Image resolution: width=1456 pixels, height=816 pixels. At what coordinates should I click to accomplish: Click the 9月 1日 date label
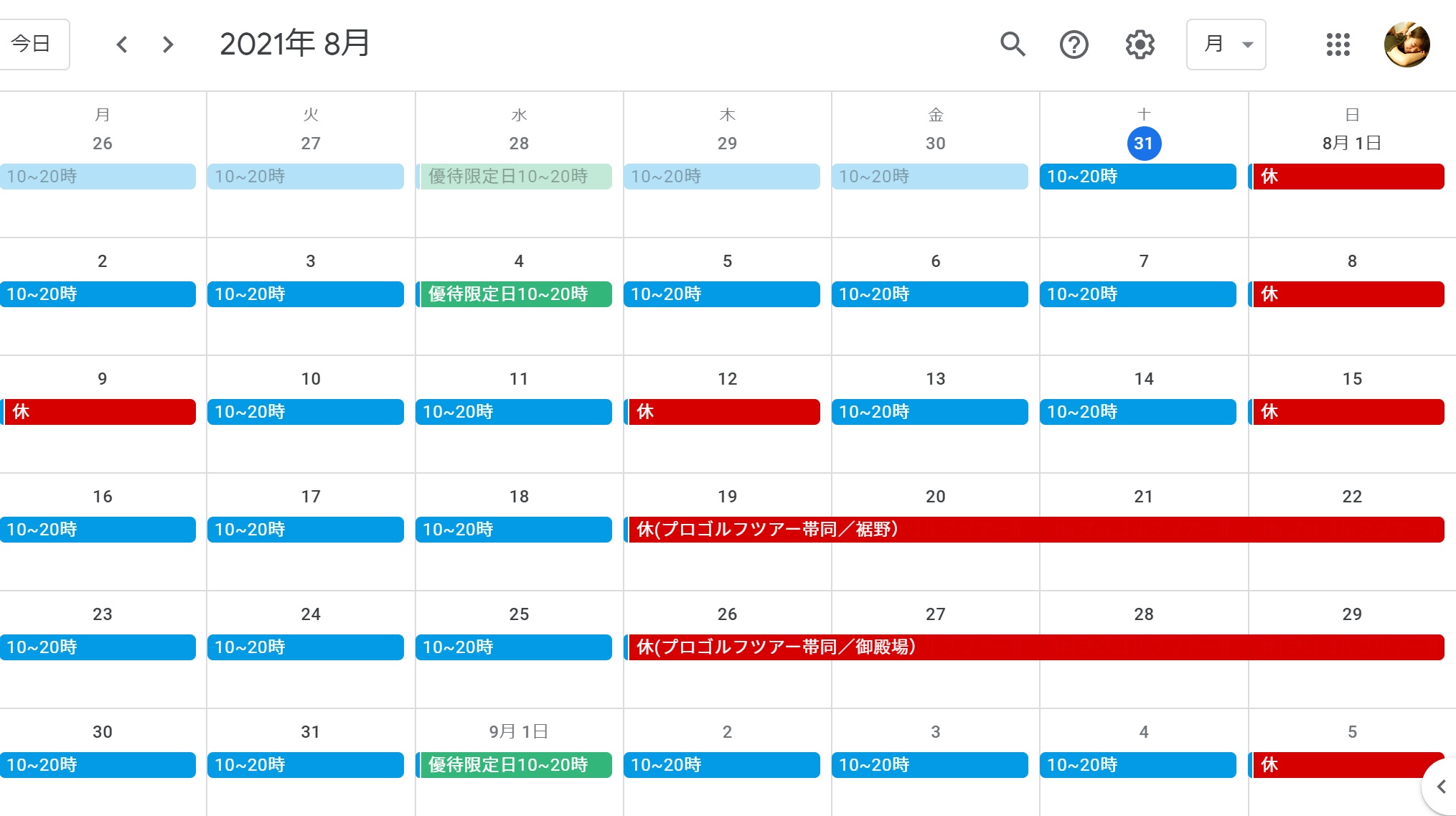pyautogui.click(x=519, y=732)
